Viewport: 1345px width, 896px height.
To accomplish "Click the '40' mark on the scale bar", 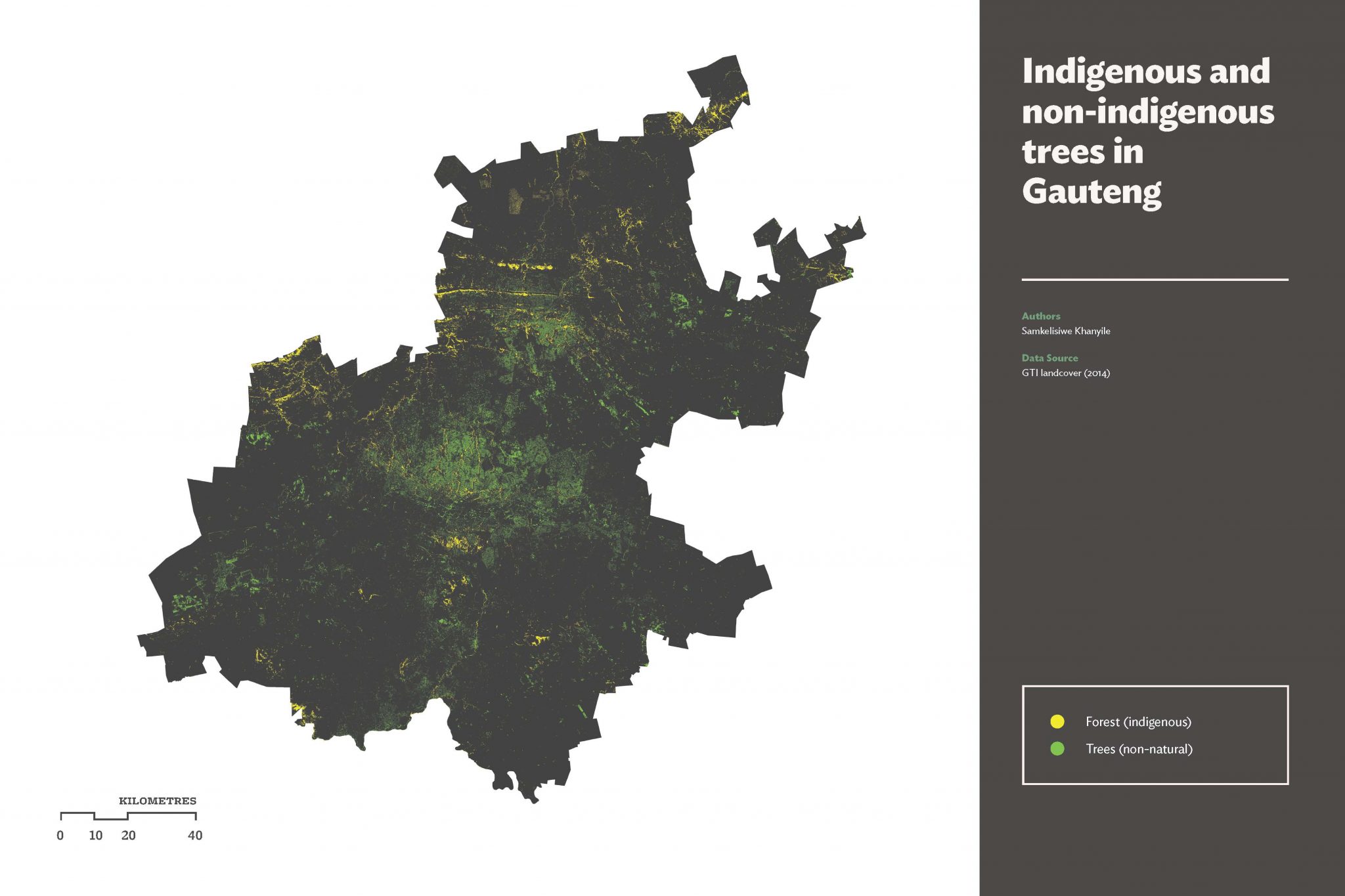I will point(195,836).
